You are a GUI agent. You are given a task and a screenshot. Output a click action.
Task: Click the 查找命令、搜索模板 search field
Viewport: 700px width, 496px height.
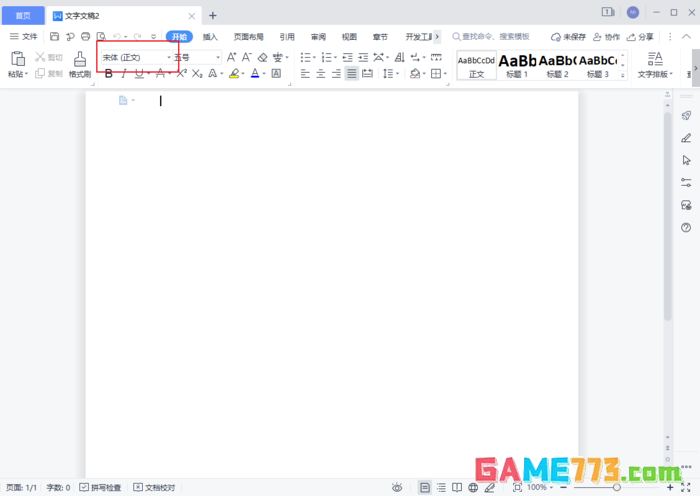click(x=495, y=36)
